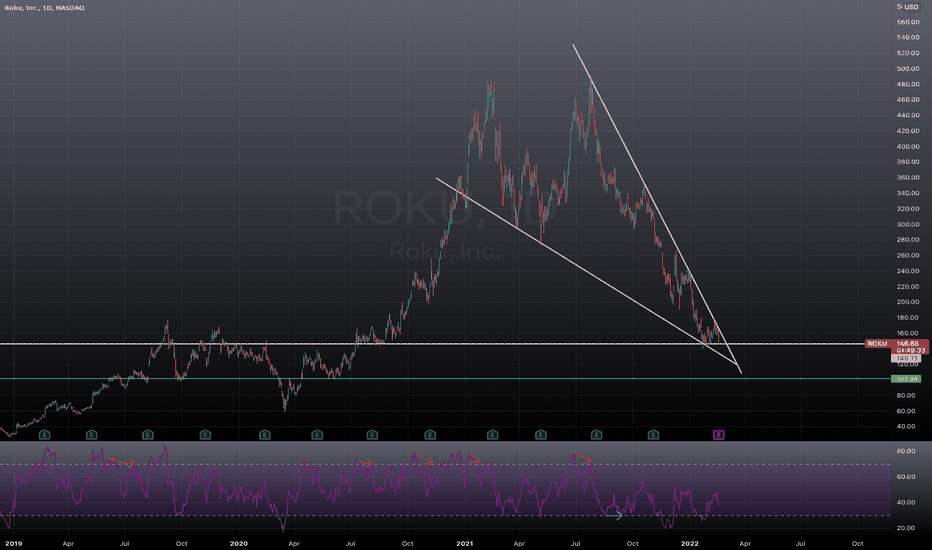Click the red 148.68 last price label
Image resolution: width=932 pixels, height=550 pixels.
909,344
